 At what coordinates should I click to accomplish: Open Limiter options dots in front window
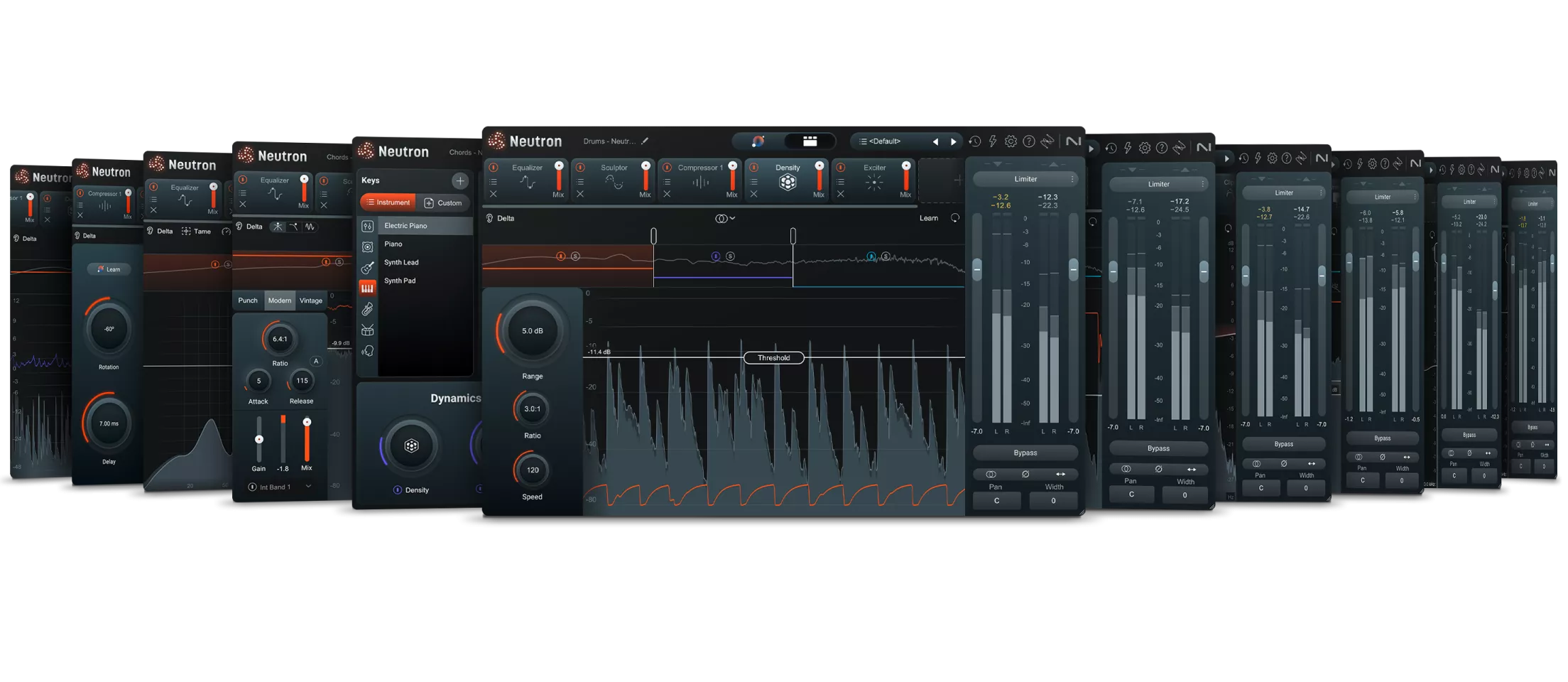tap(1072, 179)
